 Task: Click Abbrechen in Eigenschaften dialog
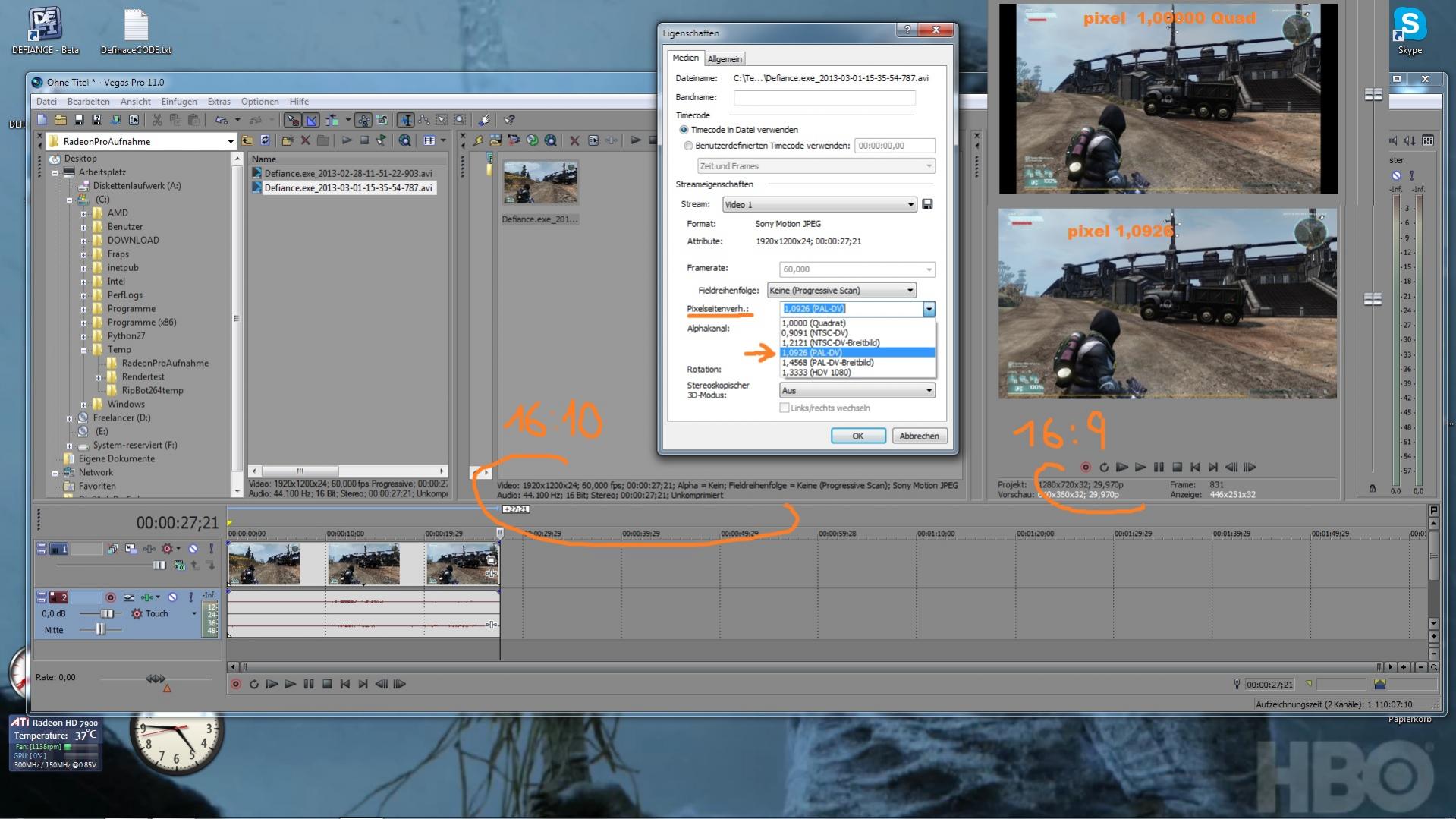[x=920, y=436]
